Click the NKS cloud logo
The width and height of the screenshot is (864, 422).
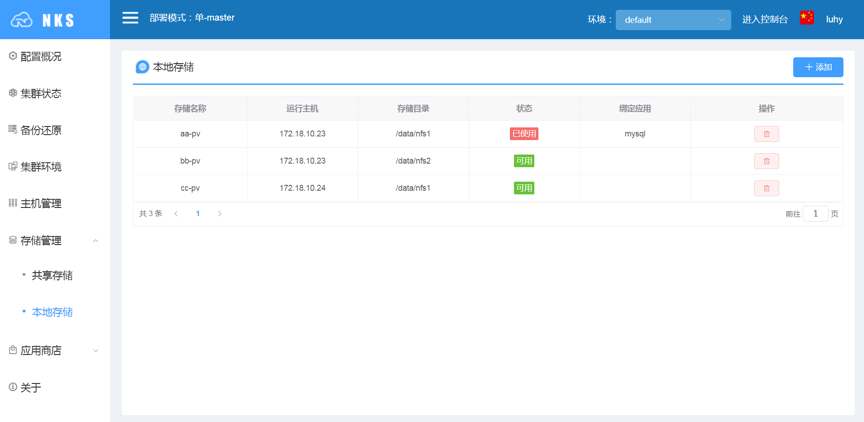pyautogui.click(x=42, y=20)
